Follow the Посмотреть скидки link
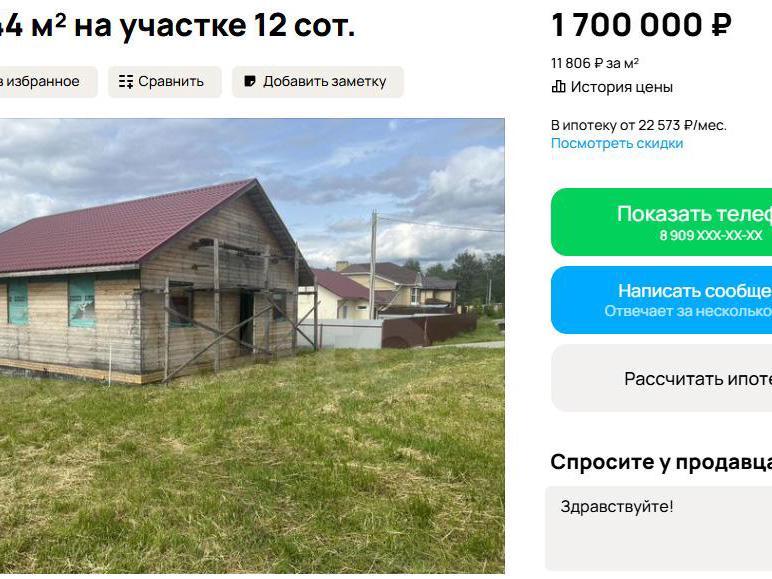 click(x=617, y=143)
